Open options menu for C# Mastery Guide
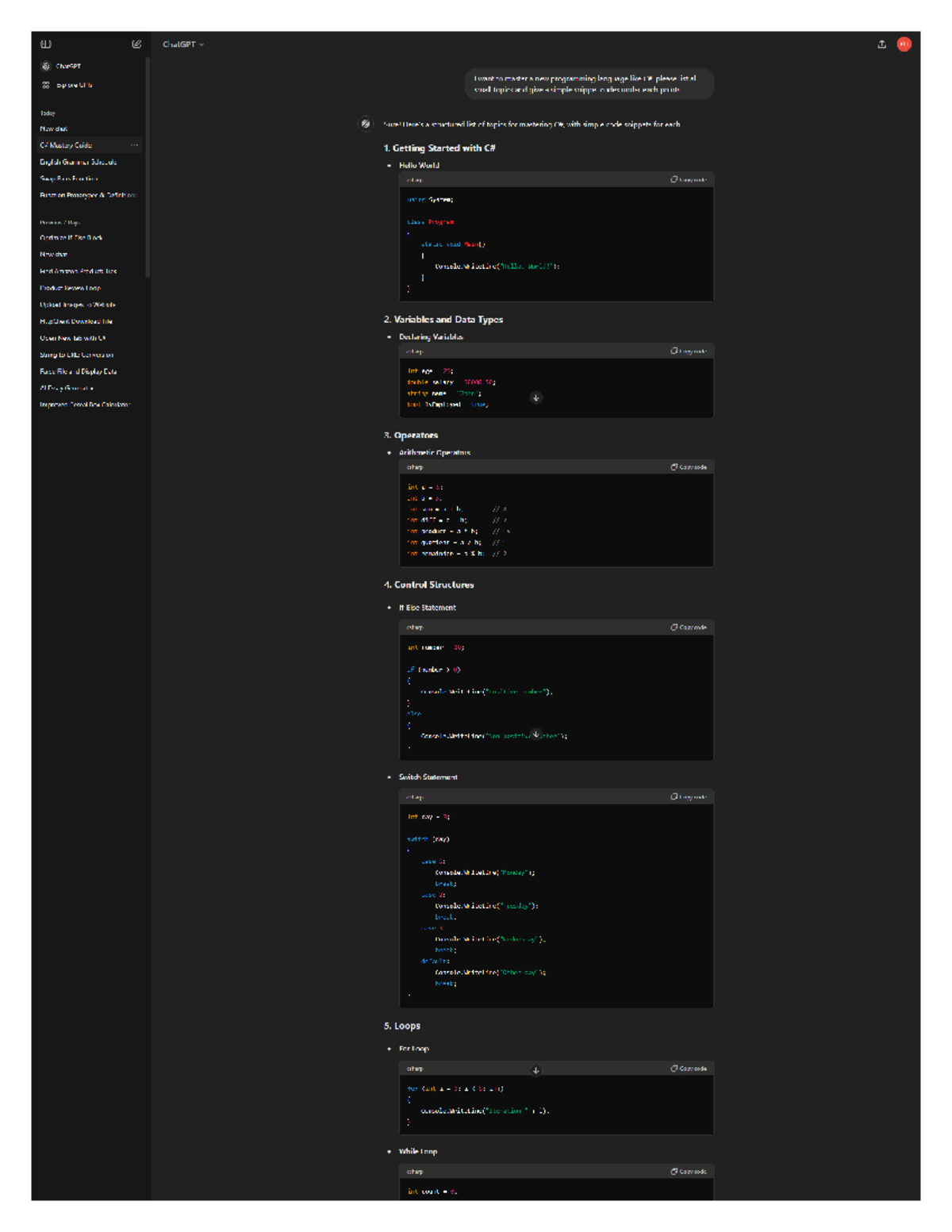The image size is (952, 1232). (134, 145)
